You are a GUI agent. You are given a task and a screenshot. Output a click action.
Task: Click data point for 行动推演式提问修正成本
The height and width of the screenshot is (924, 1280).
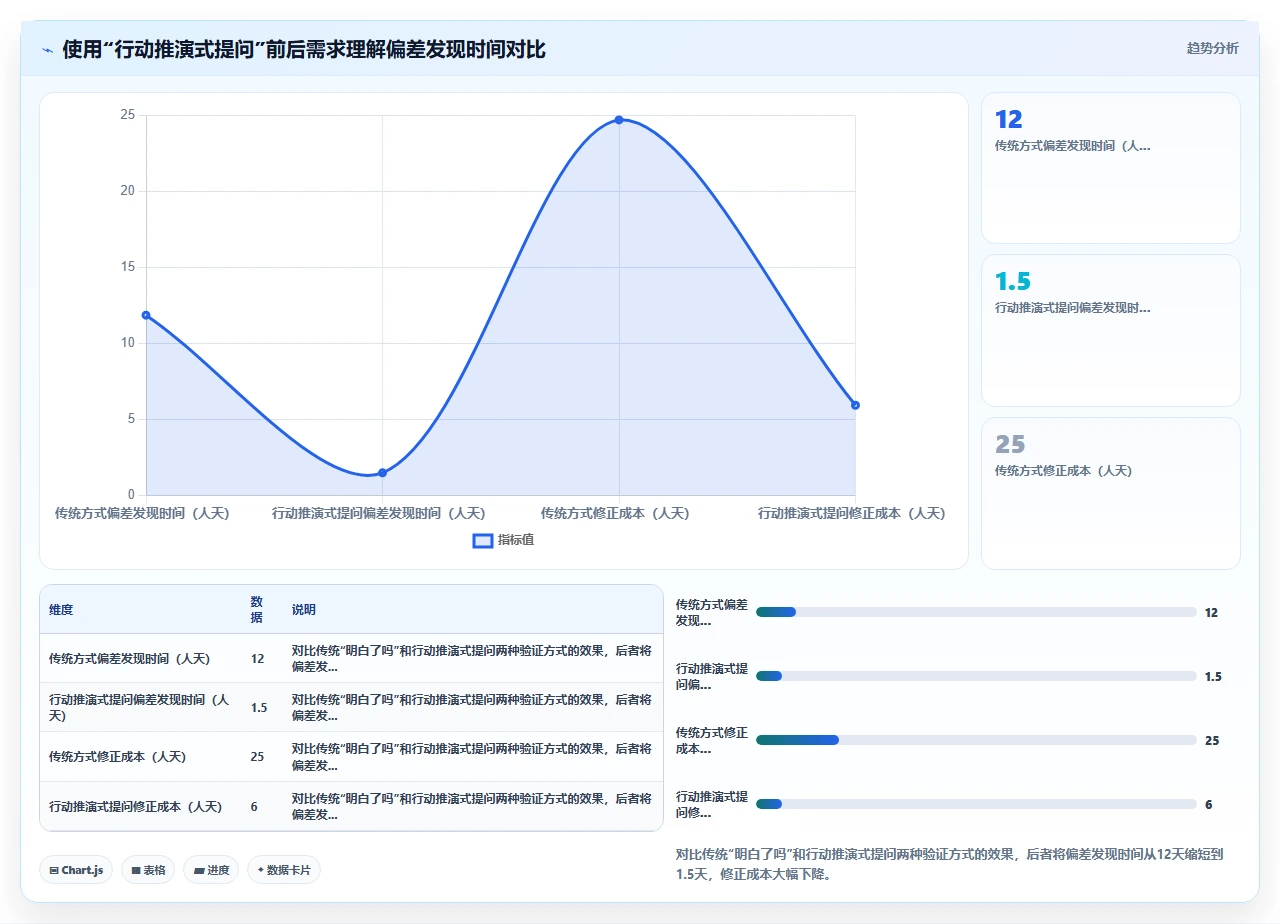pos(855,405)
